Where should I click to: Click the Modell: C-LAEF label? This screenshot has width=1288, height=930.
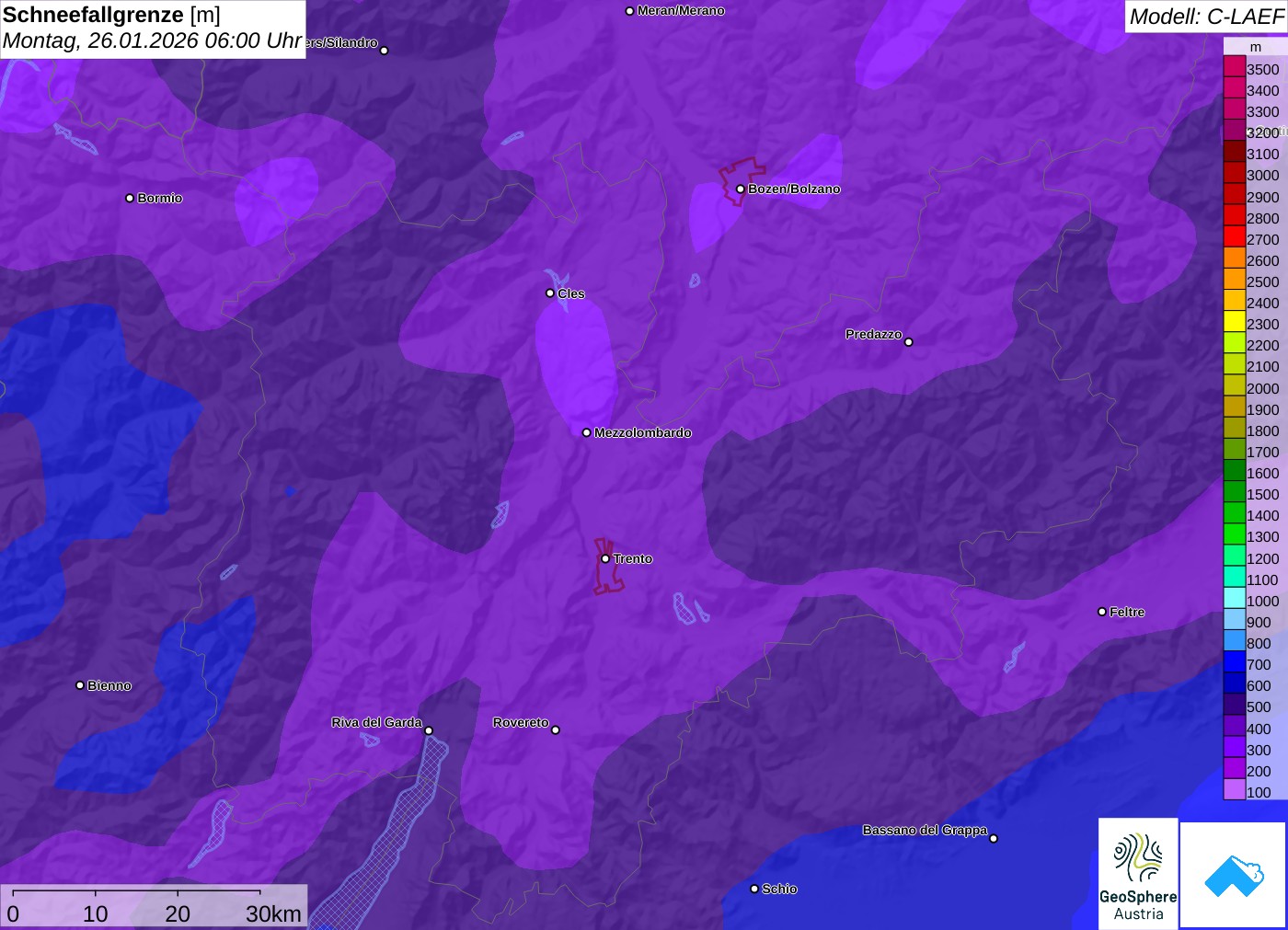click(x=1206, y=17)
